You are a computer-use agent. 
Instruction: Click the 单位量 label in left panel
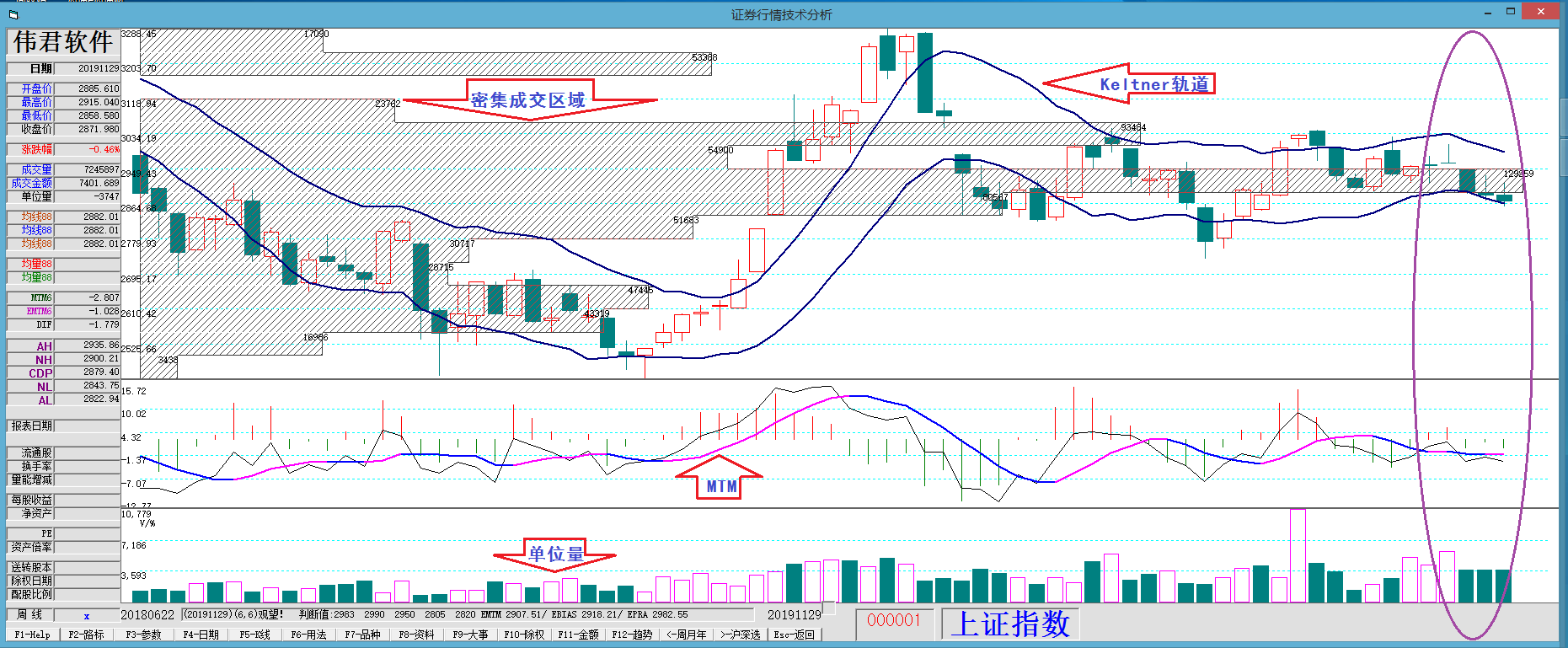coord(30,196)
